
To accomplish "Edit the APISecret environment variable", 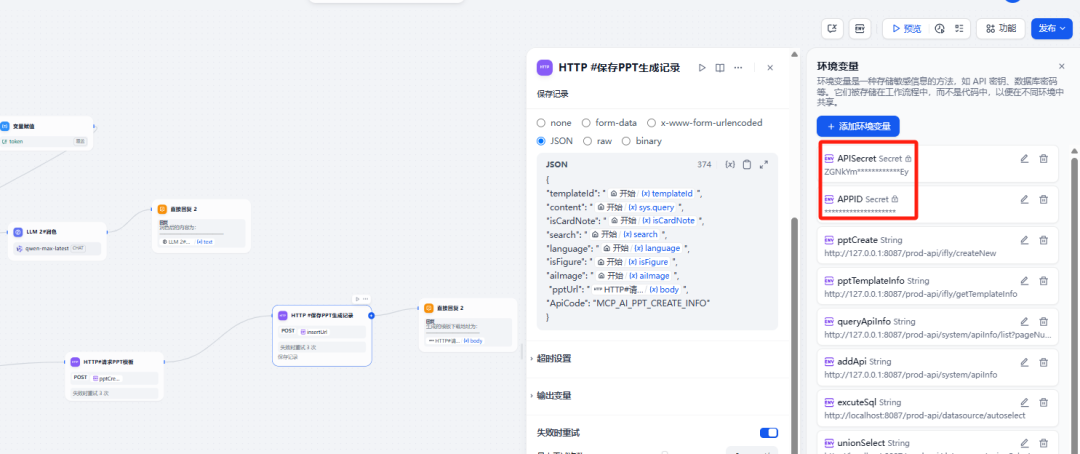I will pos(1024,158).
